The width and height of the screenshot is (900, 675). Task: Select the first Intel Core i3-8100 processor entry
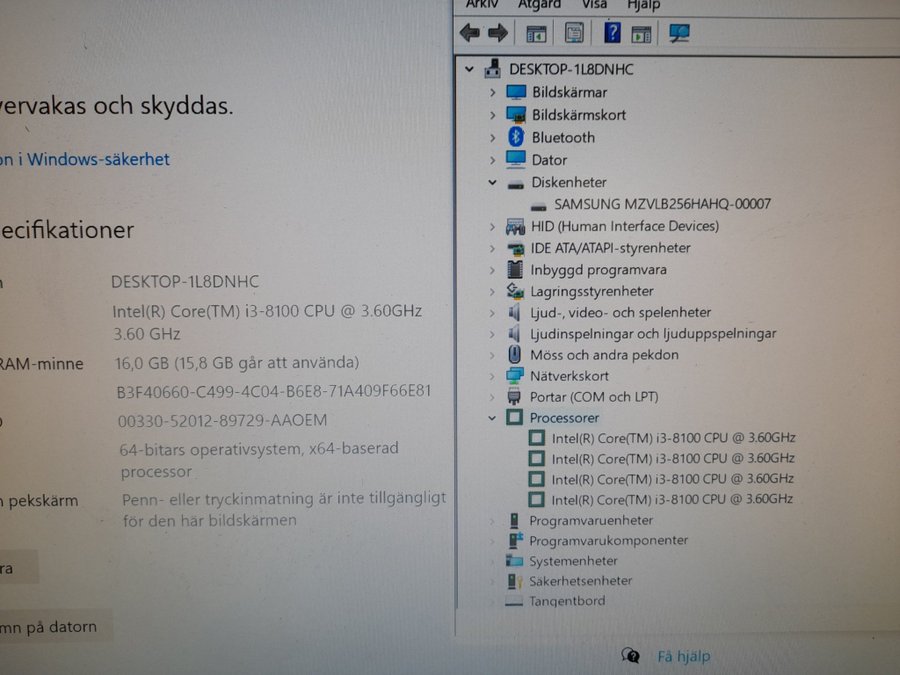pos(673,437)
